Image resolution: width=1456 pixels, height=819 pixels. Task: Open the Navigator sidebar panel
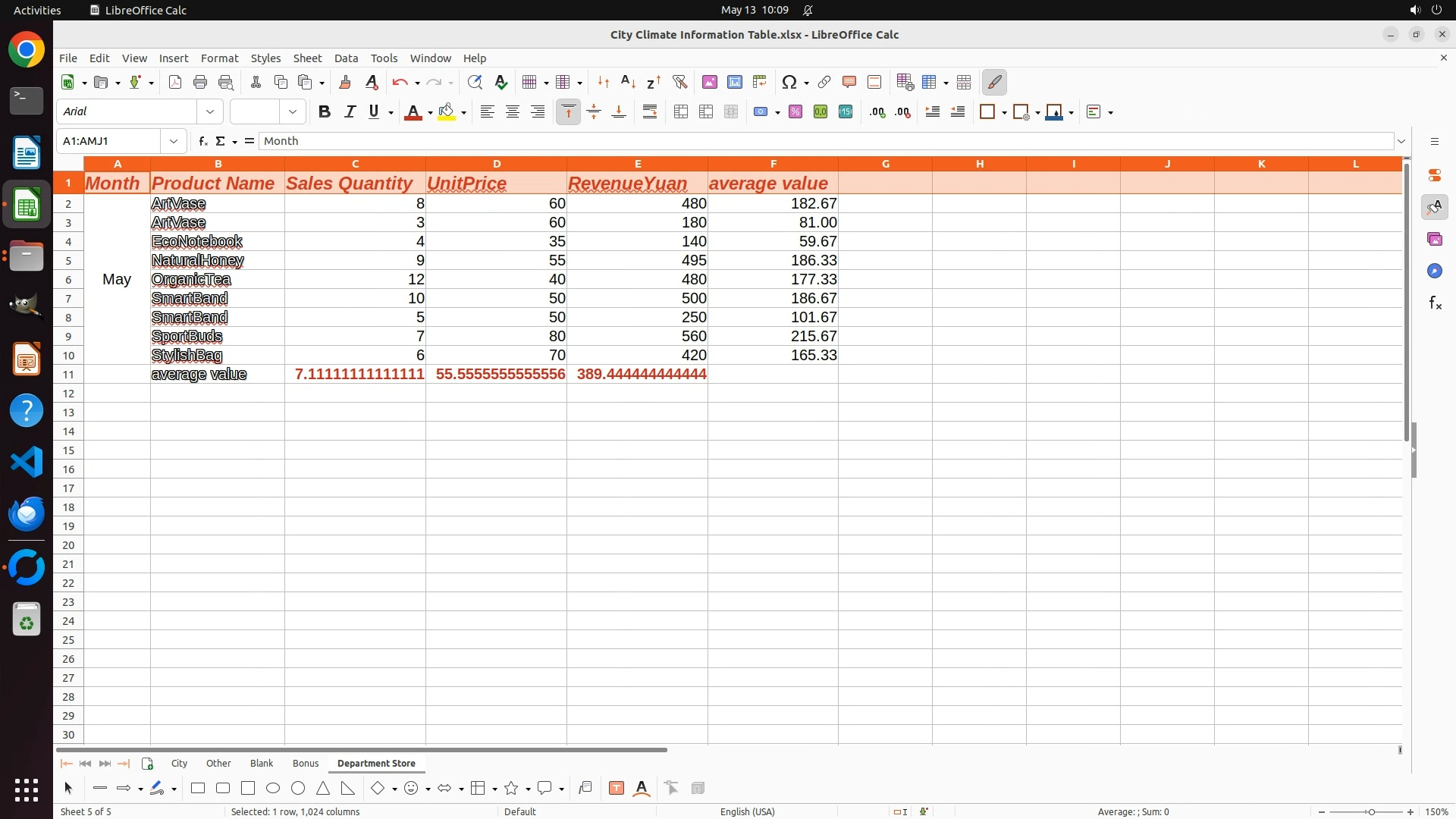[1434, 271]
